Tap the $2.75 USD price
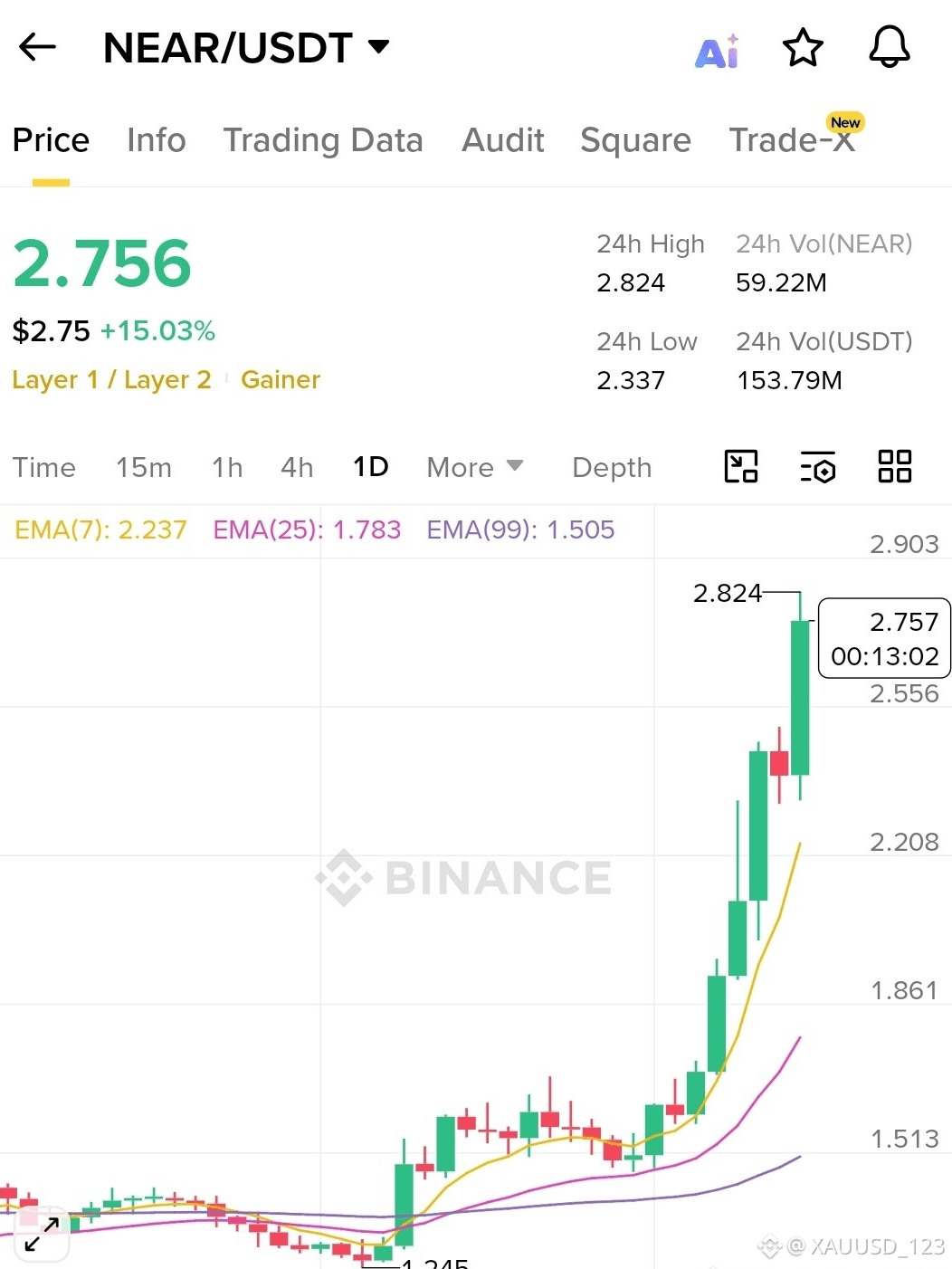The width and height of the screenshot is (952, 1269). (51, 331)
